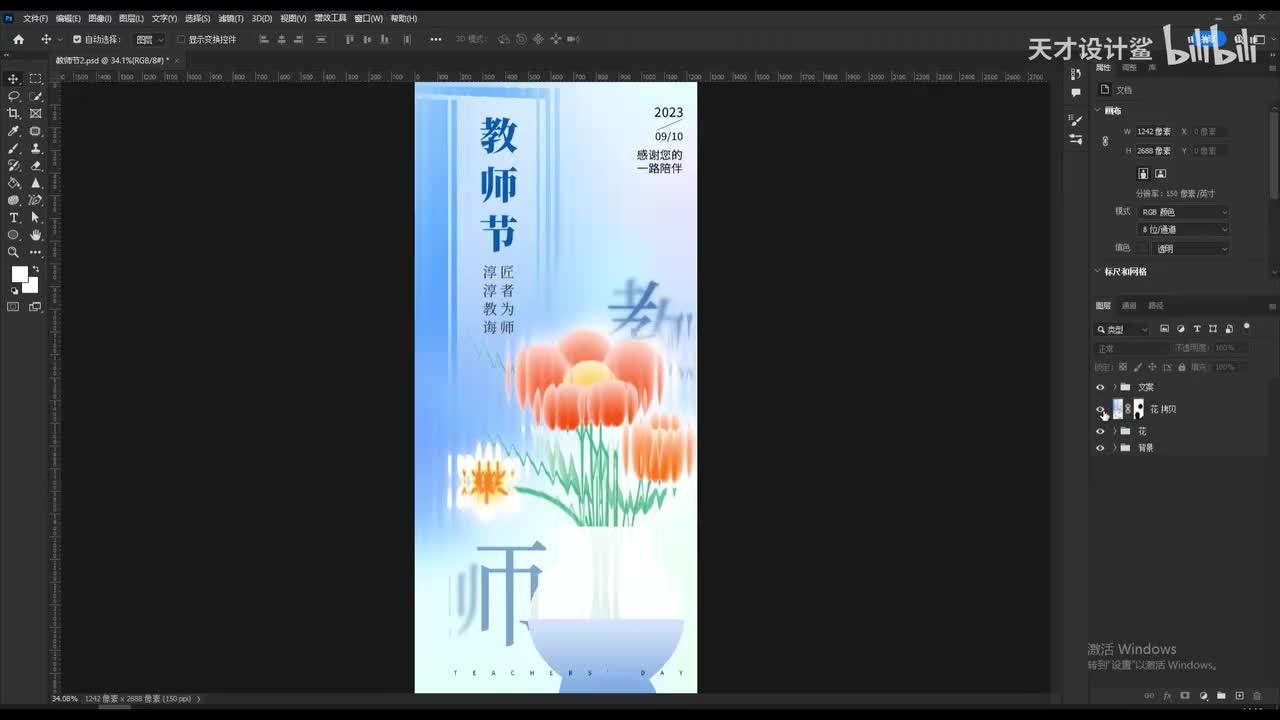Hide the 背景 group layer

click(1100, 448)
